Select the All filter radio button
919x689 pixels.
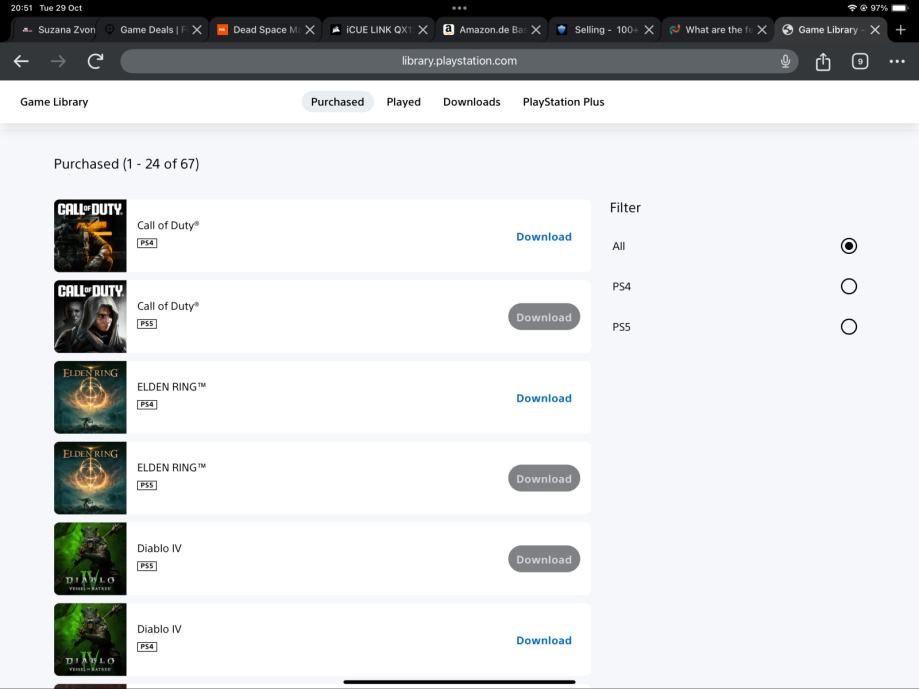pyautogui.click(x=849, y=245)
